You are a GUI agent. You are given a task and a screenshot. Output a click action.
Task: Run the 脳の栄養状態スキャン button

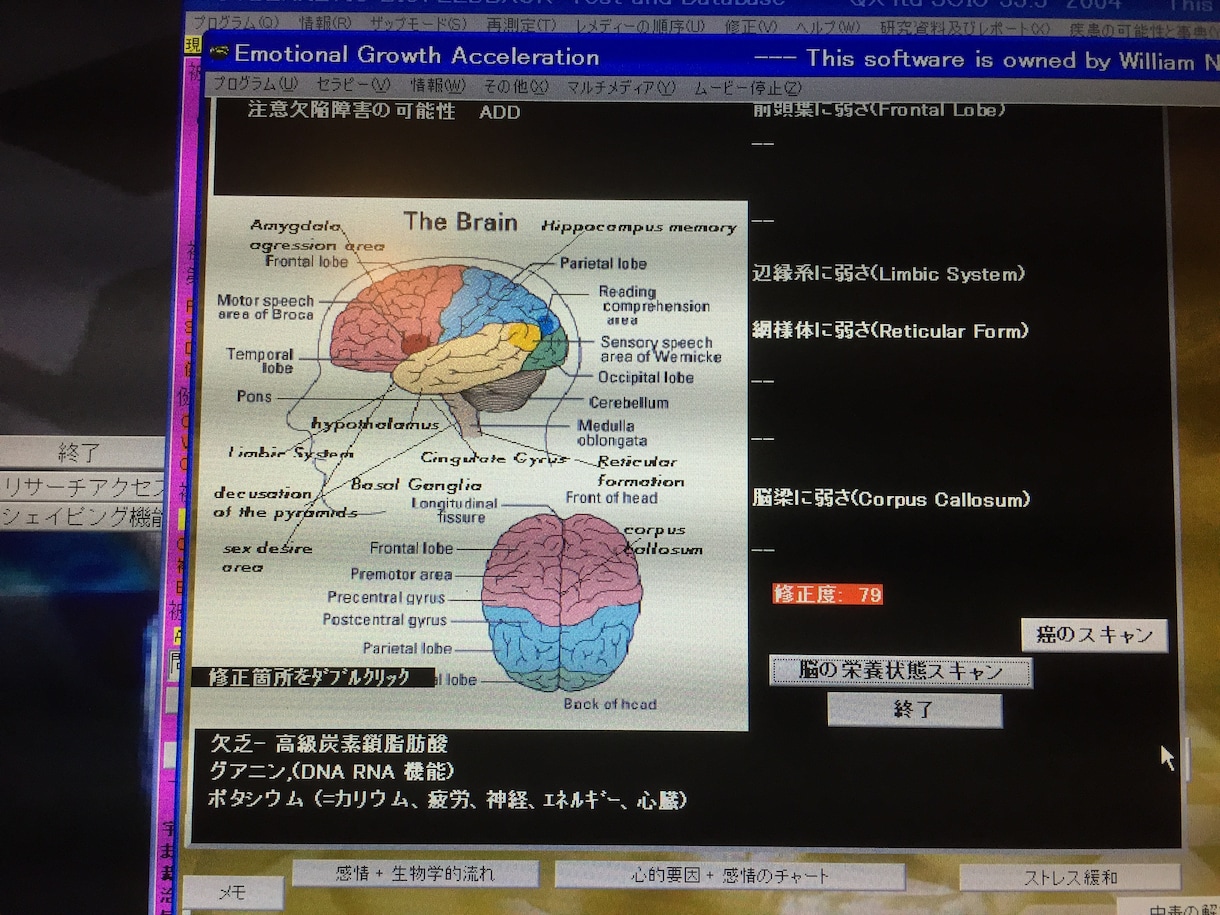(x=900, y=671)
